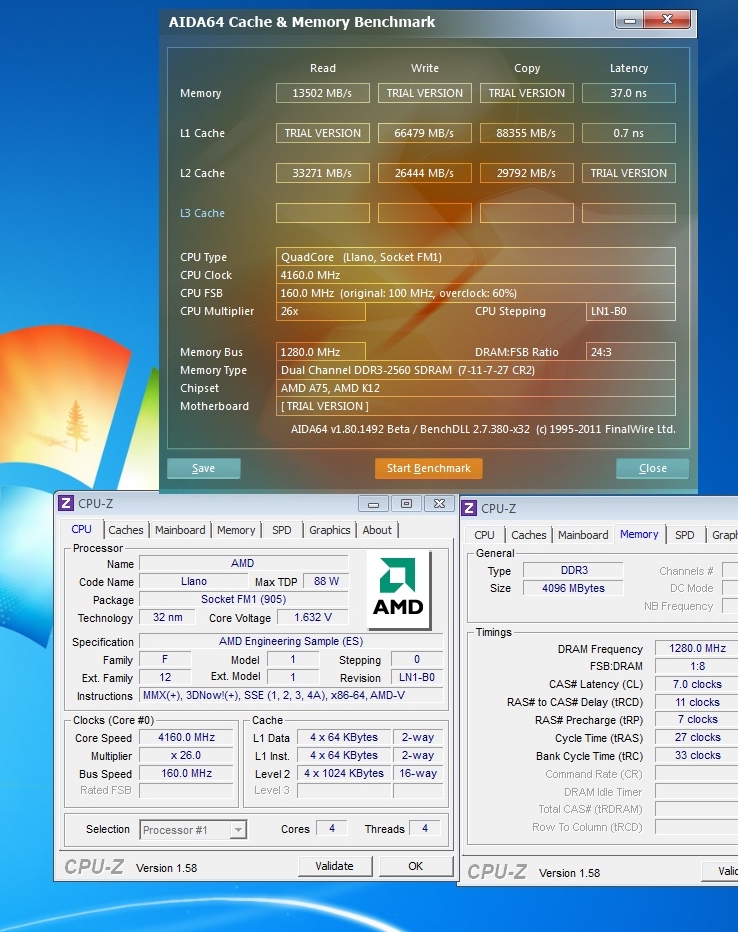
Task: Open Mainboard tab in right CPU-Z window
Action: pyautogui.click(x=583, y=535)
